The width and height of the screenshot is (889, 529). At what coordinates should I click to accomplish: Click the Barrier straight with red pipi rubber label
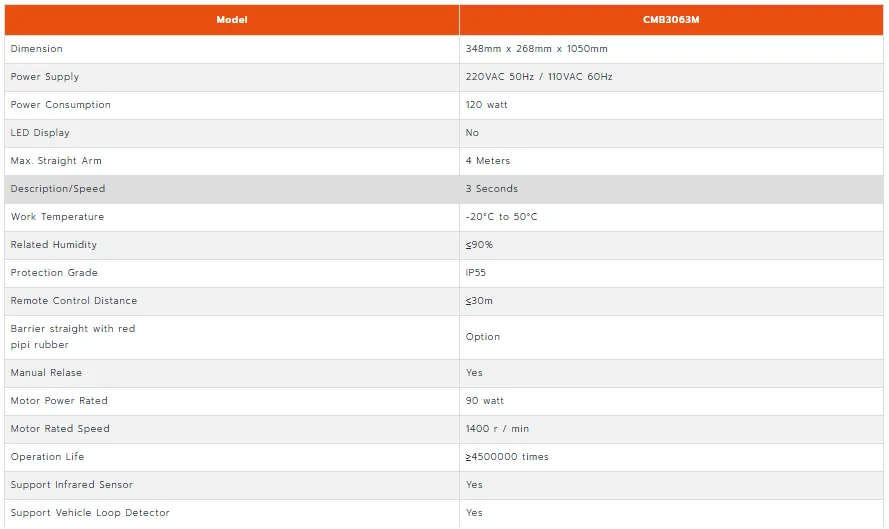[x=73, y=337]
